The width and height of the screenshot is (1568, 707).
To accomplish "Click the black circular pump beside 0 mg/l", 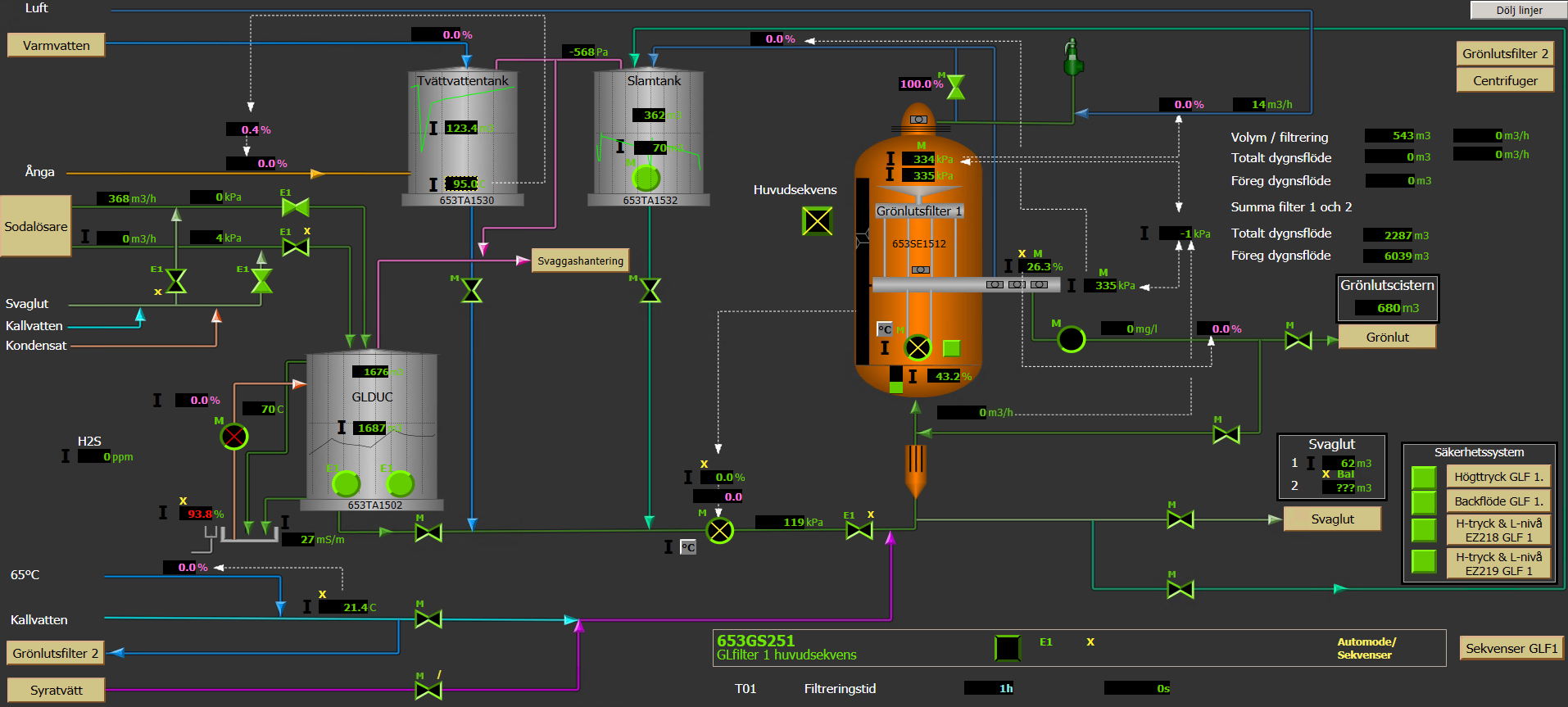I will (1071, 338).
